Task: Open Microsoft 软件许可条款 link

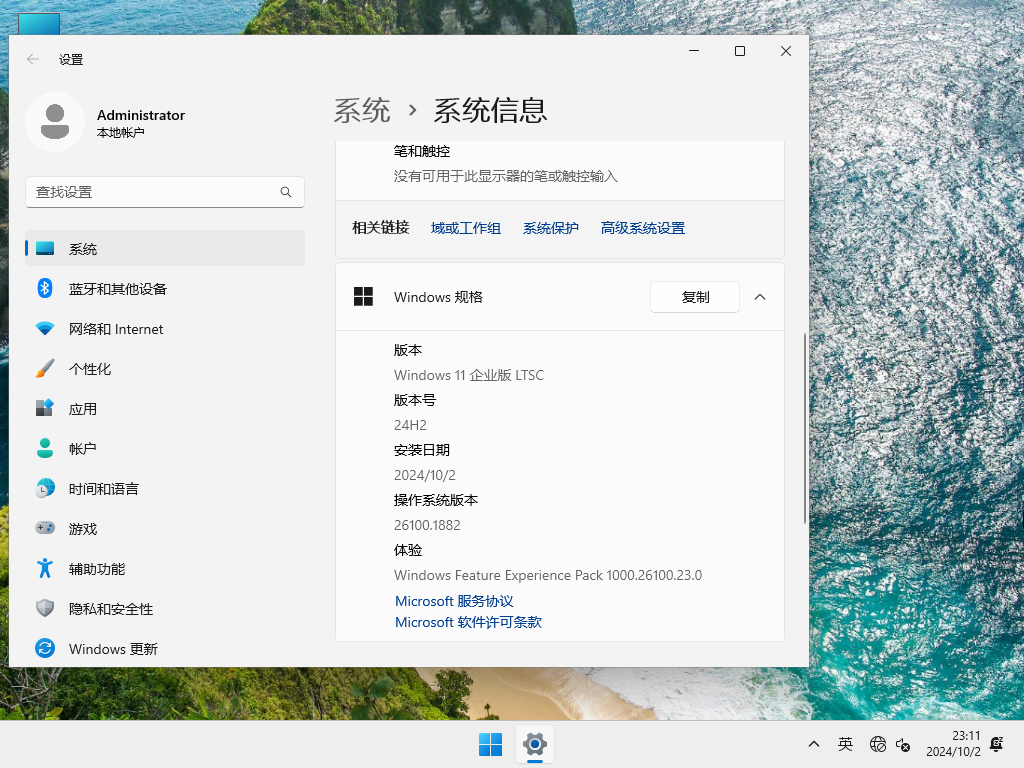Action: [468, 622]
